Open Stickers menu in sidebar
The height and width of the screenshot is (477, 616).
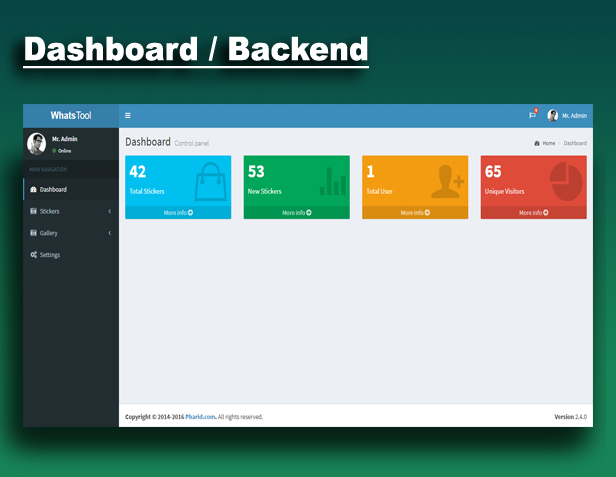(x=71, y=211)
